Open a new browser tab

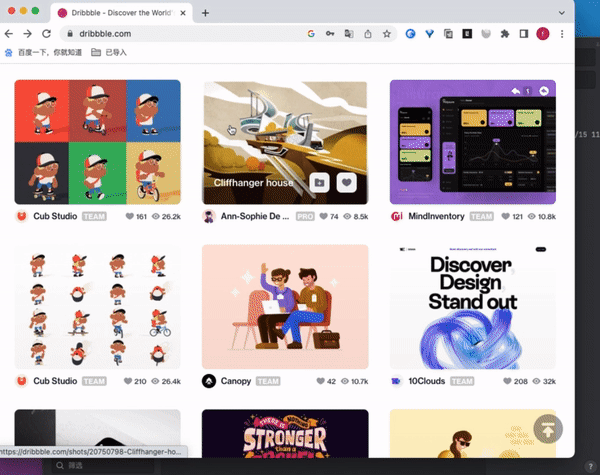[x=205, y=13]
